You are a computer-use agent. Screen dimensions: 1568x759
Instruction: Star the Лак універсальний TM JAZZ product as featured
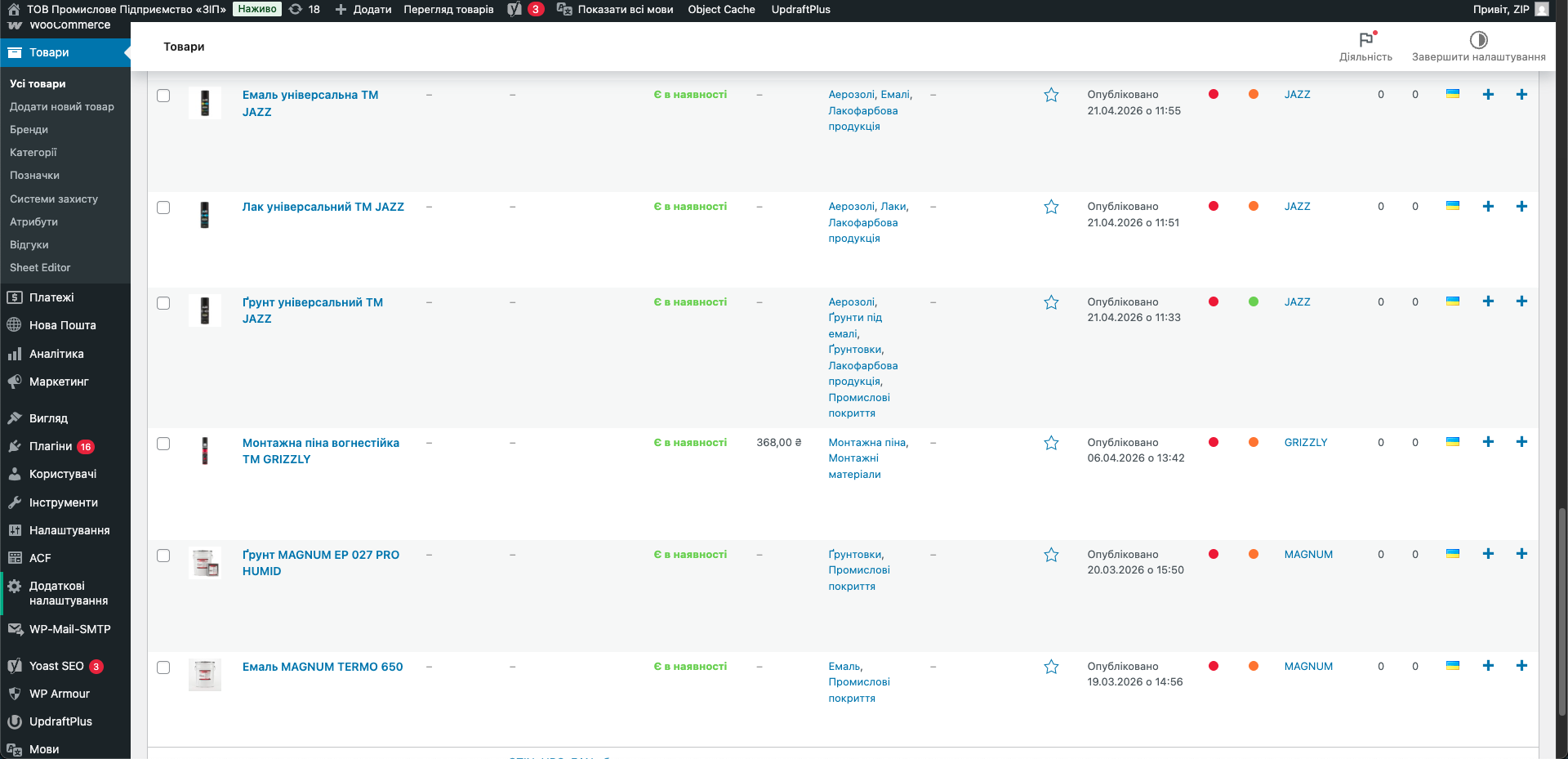1051,208
